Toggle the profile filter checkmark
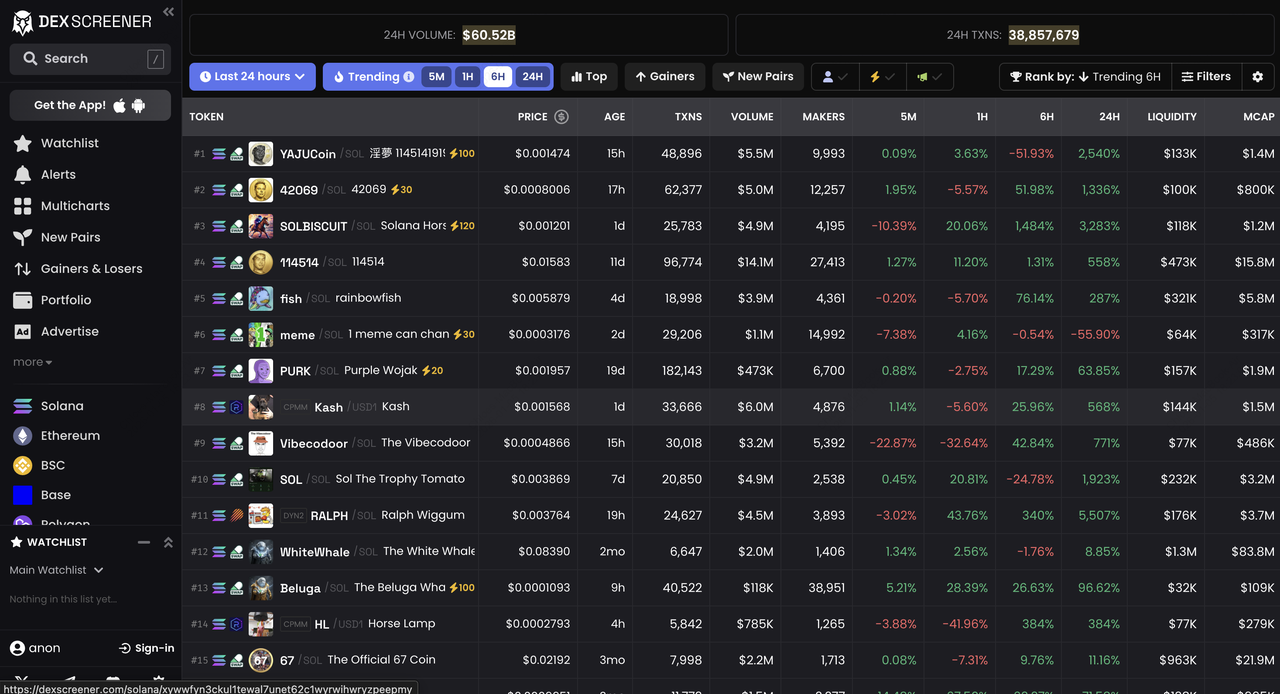The height and width of the screenshot is (694, 1280). 834,77
